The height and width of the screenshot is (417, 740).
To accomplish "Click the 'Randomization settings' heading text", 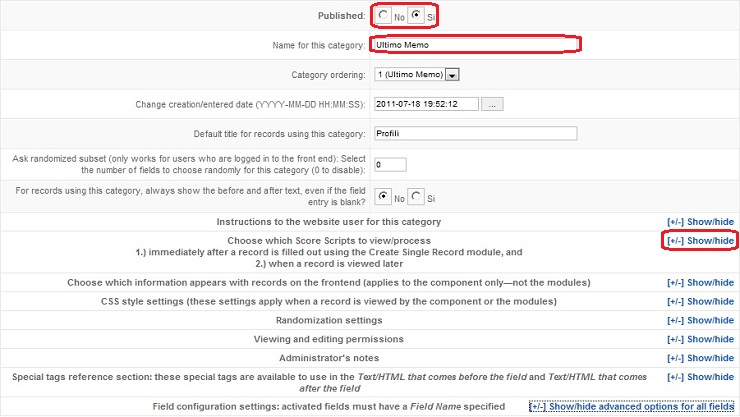I will point(329,320).
